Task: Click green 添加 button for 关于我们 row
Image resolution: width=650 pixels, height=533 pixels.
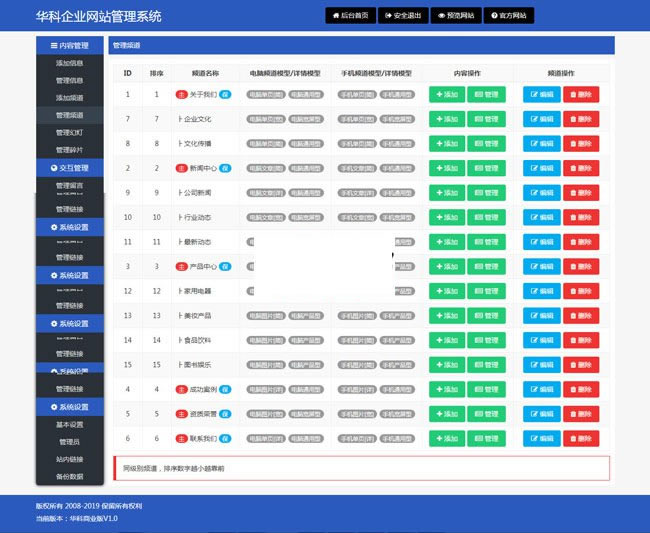Action: click(446, 94)
